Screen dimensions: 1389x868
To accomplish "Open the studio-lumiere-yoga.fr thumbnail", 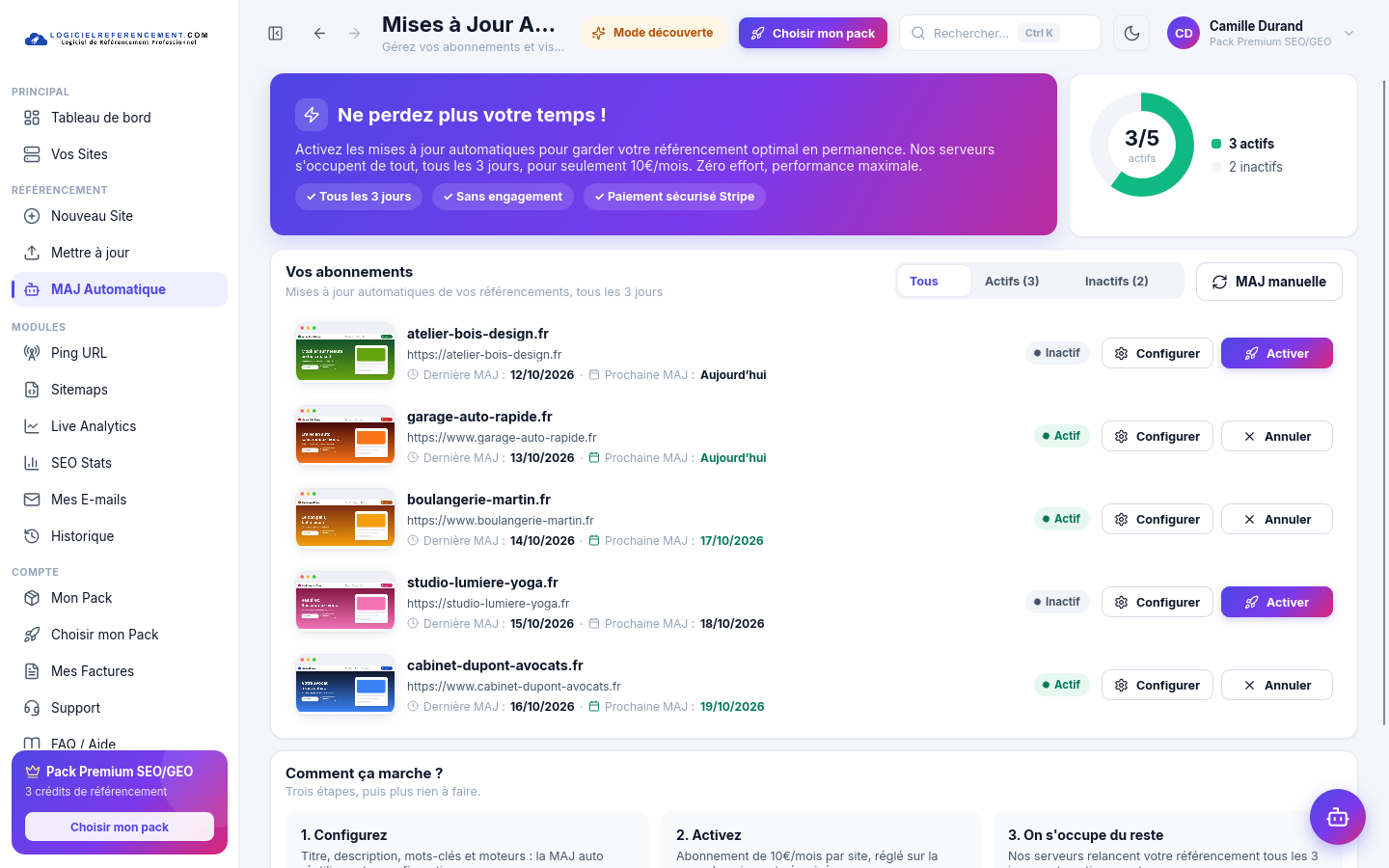I will tap(345, 602).
